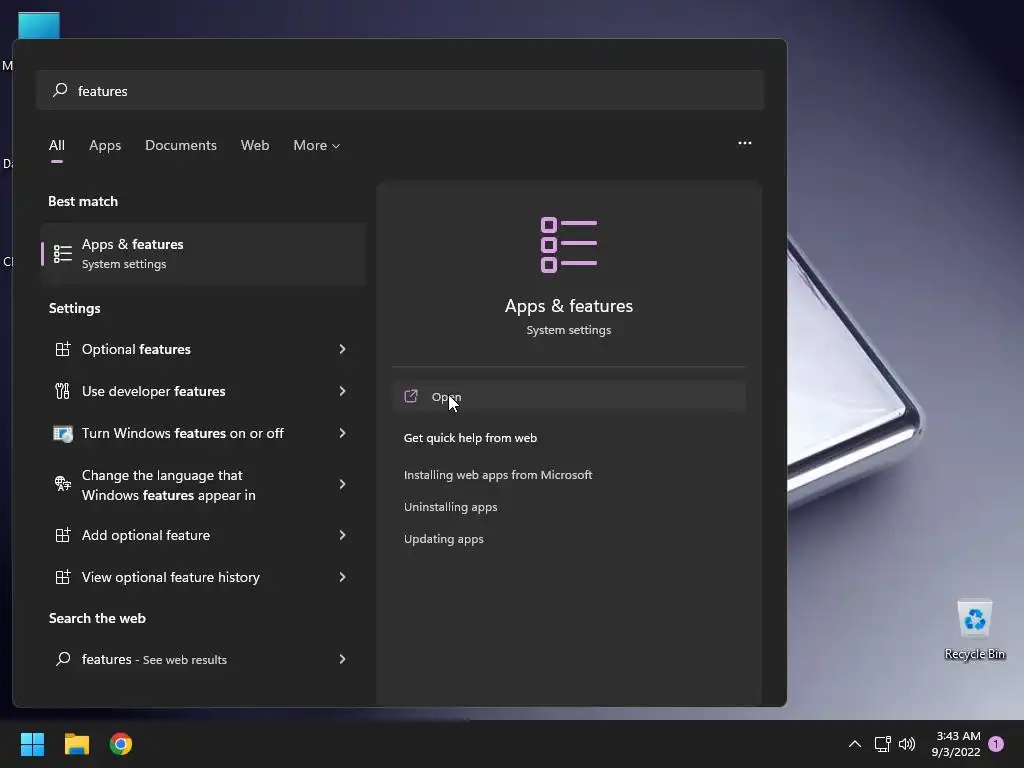The image size is (1024, 768).
Task: Click the large Apps & features preview icon
Action: [569, 245]
